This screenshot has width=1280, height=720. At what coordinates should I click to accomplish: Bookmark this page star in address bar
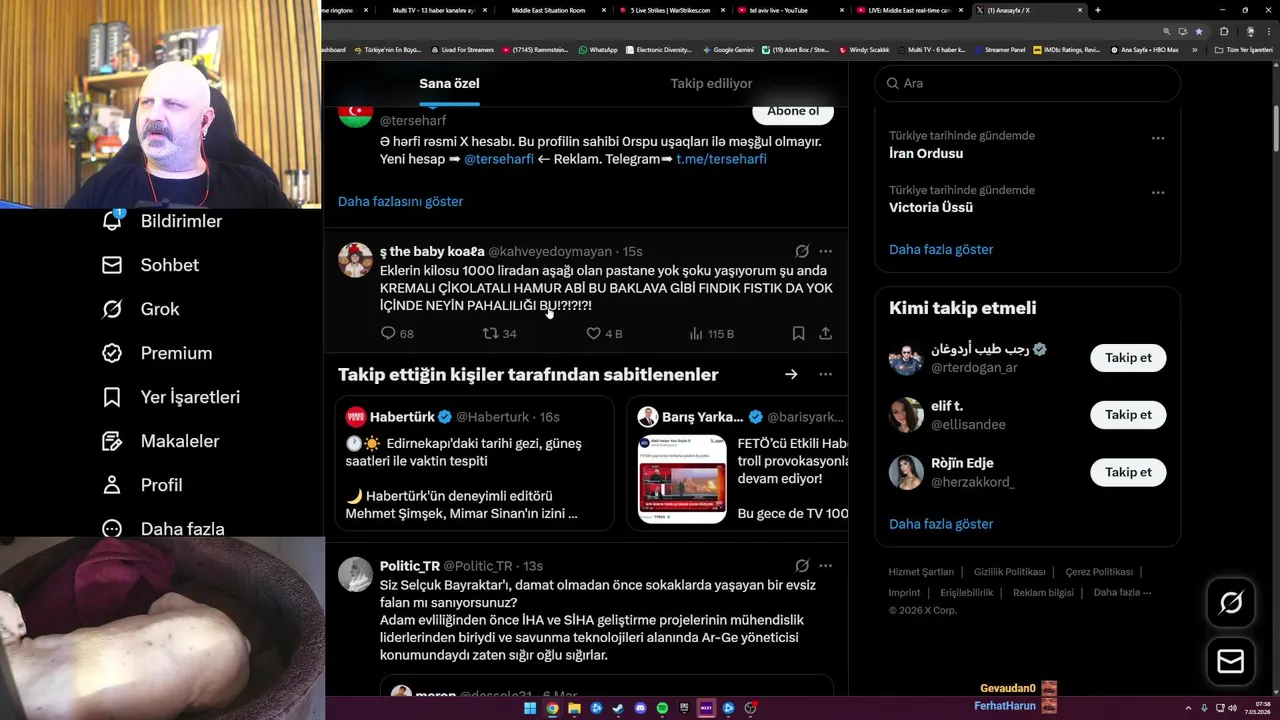1199,31
